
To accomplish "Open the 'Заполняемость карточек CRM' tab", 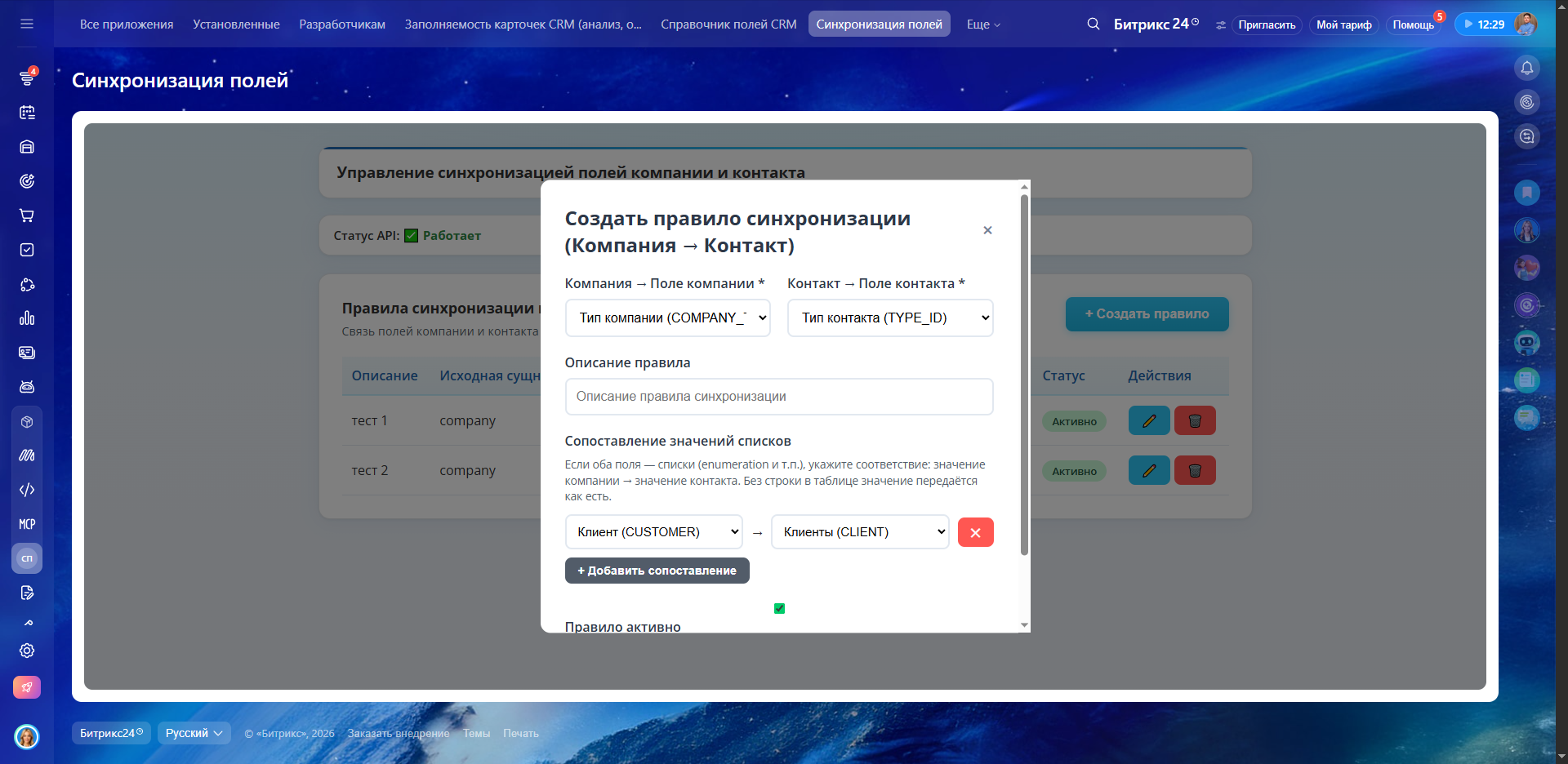I will coord(523,24).
